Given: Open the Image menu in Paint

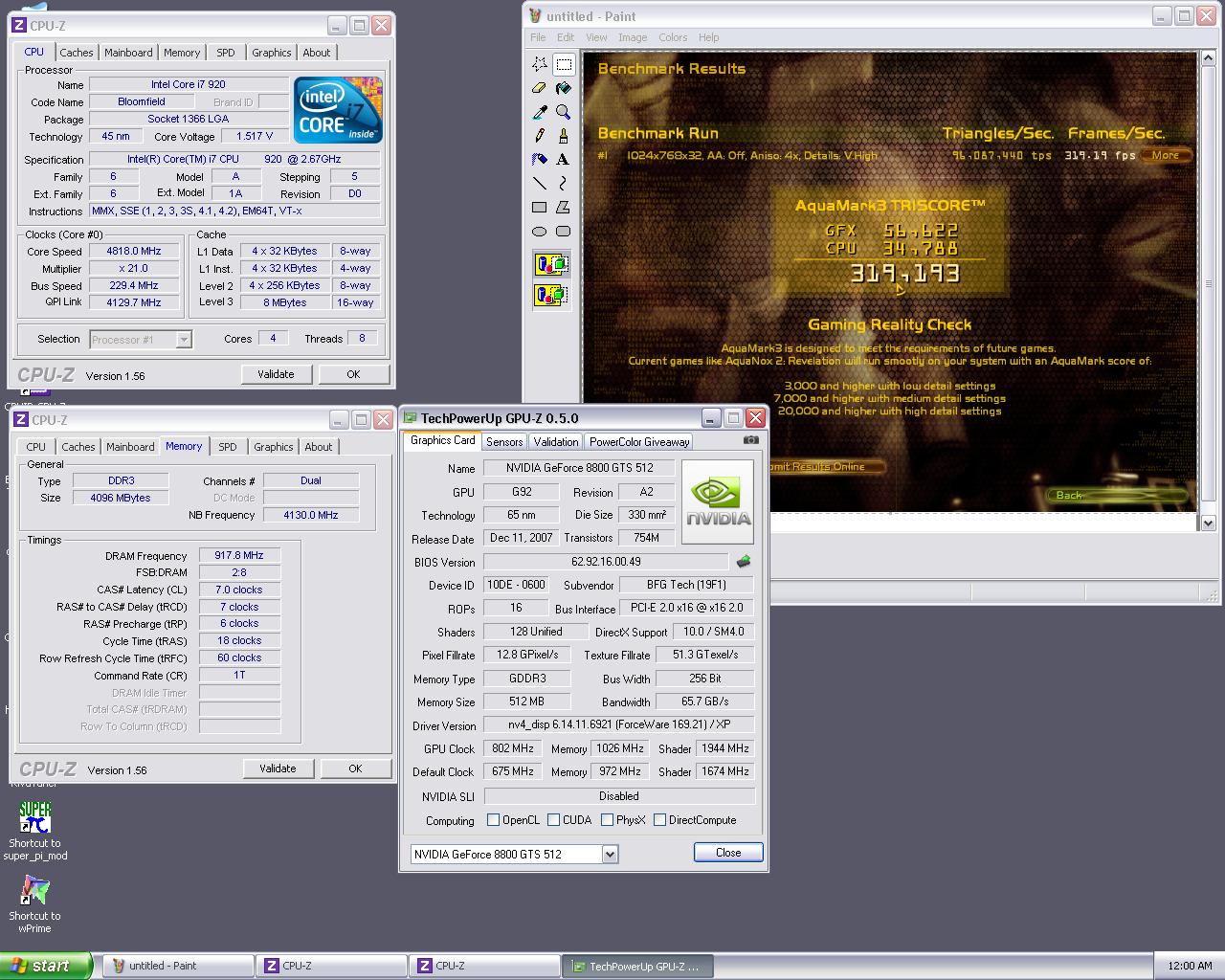Looking at the screenshot, I should [x=633, y=37].
